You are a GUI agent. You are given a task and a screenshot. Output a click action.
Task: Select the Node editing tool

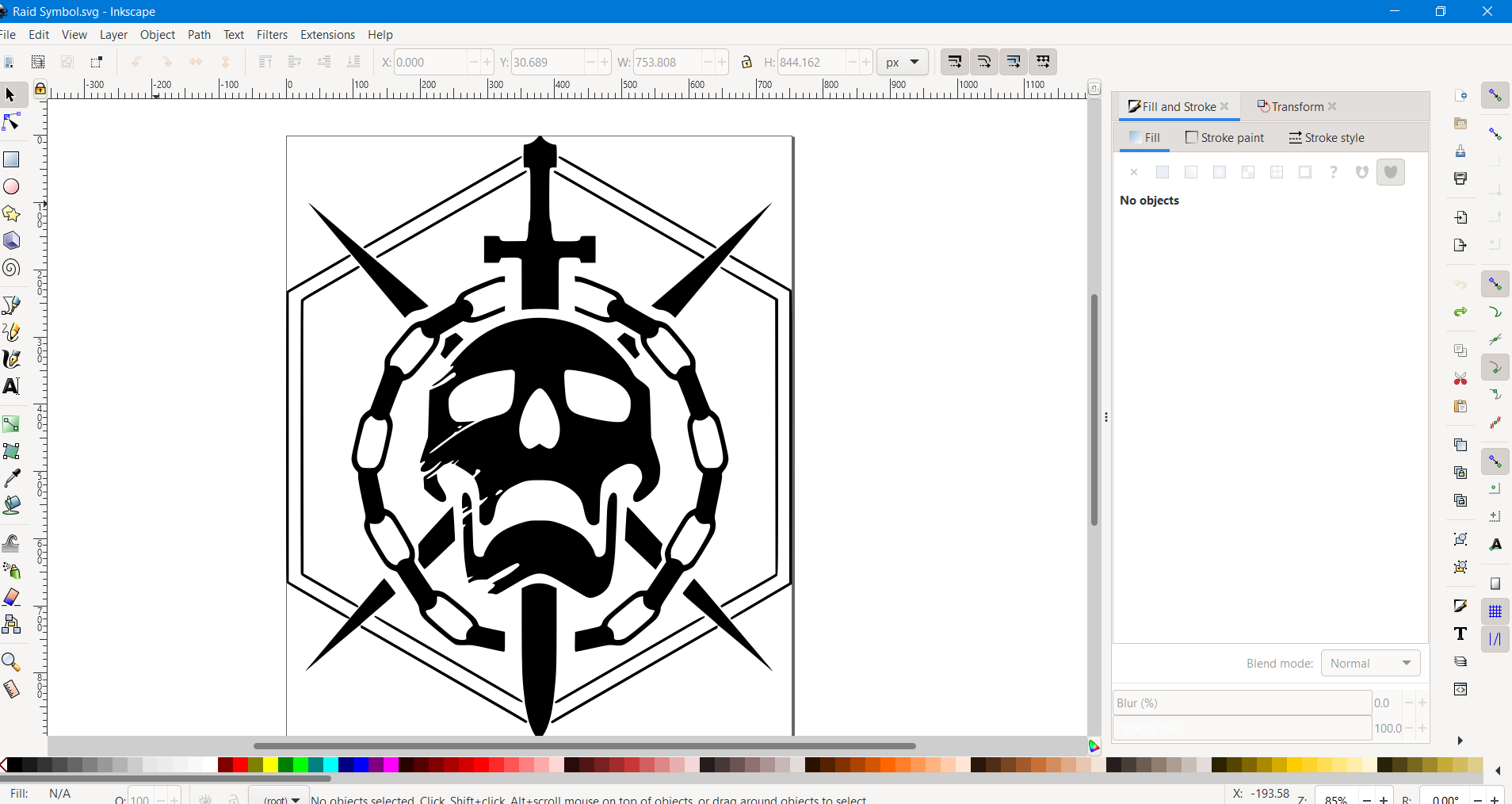pos(12,121)
